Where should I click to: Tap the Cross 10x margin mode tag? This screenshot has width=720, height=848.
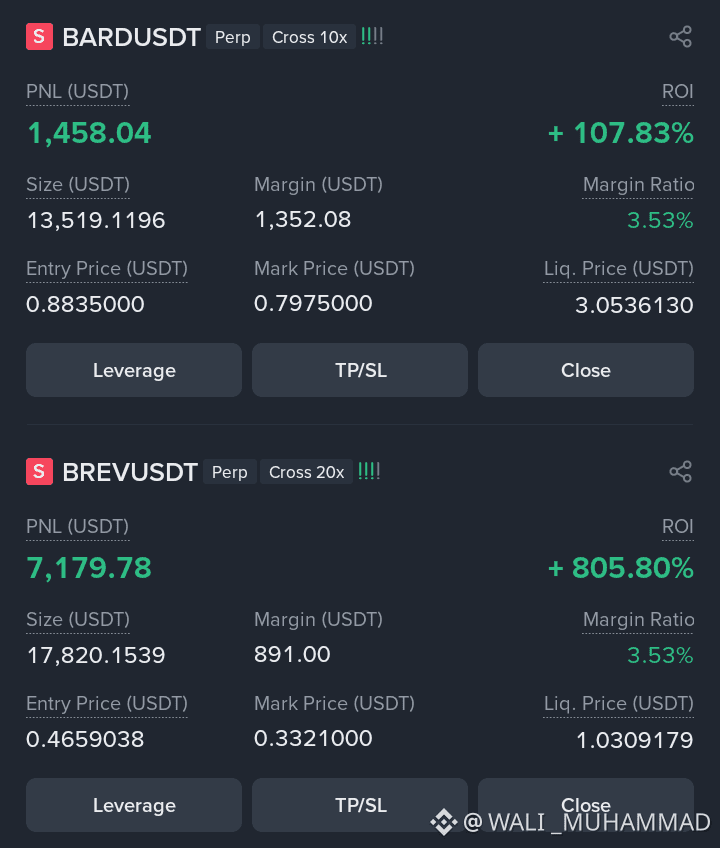click(309, 37)
